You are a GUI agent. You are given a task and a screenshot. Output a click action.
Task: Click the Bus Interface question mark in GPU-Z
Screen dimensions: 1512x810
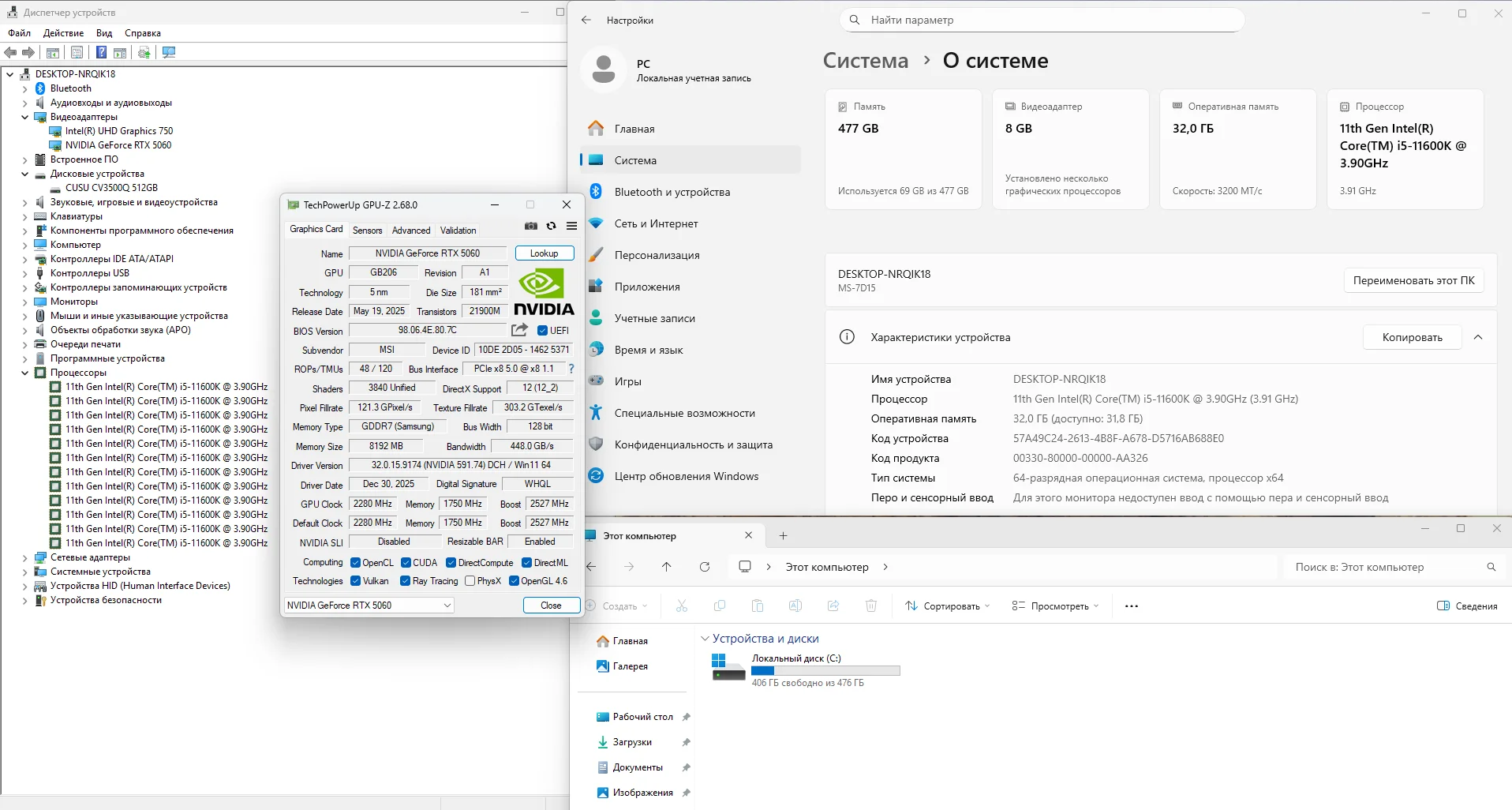click(571, 369)
